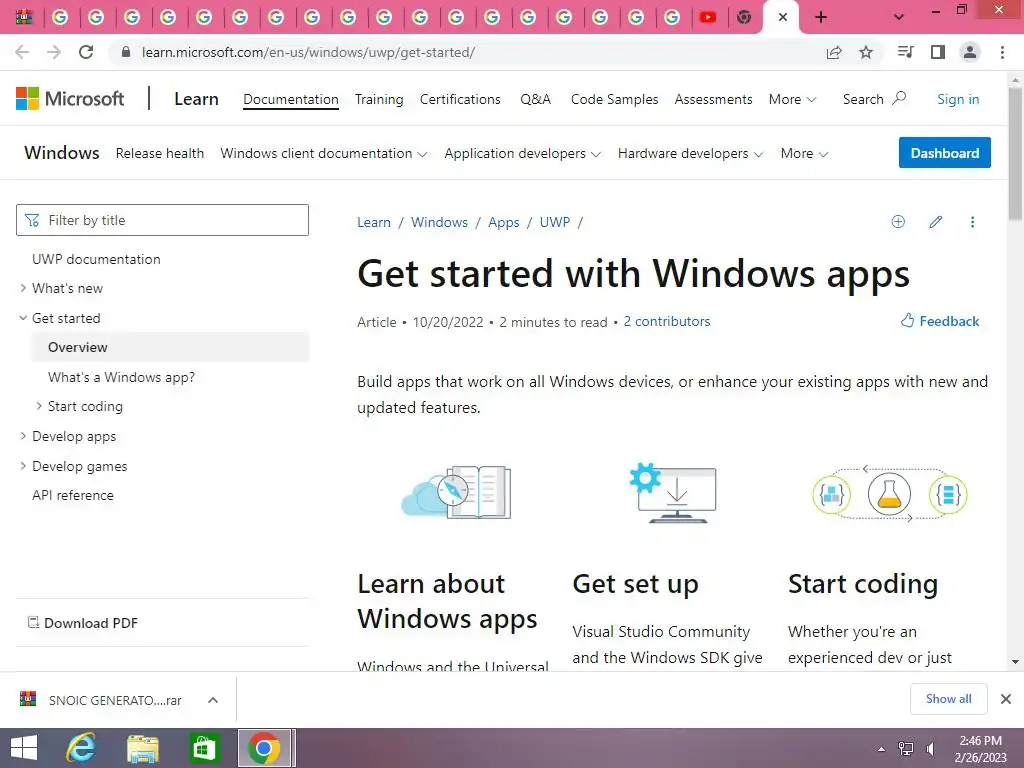Click the browser forward arrow
The image size is (1024, 768).
54,52
